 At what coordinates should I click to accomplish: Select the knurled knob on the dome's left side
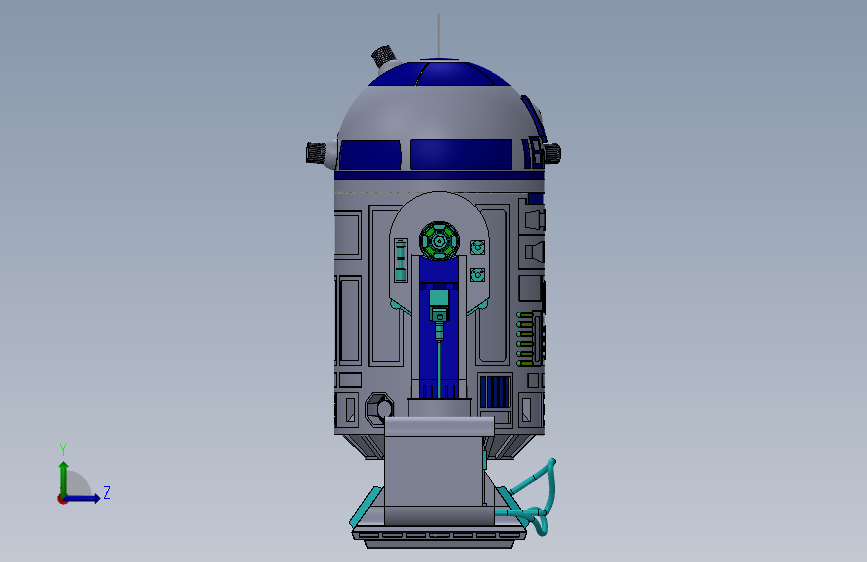pos(316,153)
